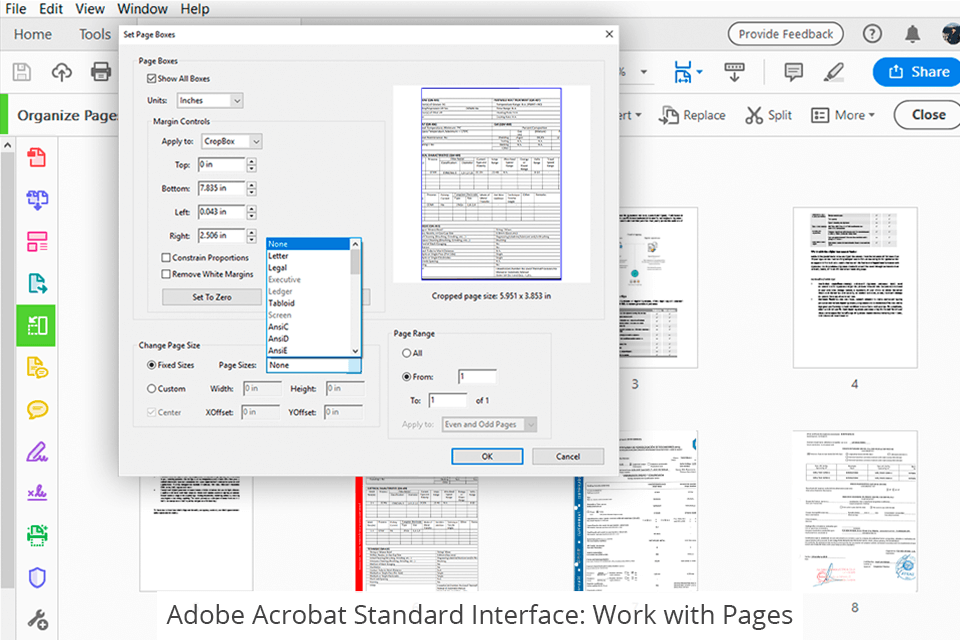
Task: Open Create PDF tool in sidebar
Action: (x=37, y=157)
